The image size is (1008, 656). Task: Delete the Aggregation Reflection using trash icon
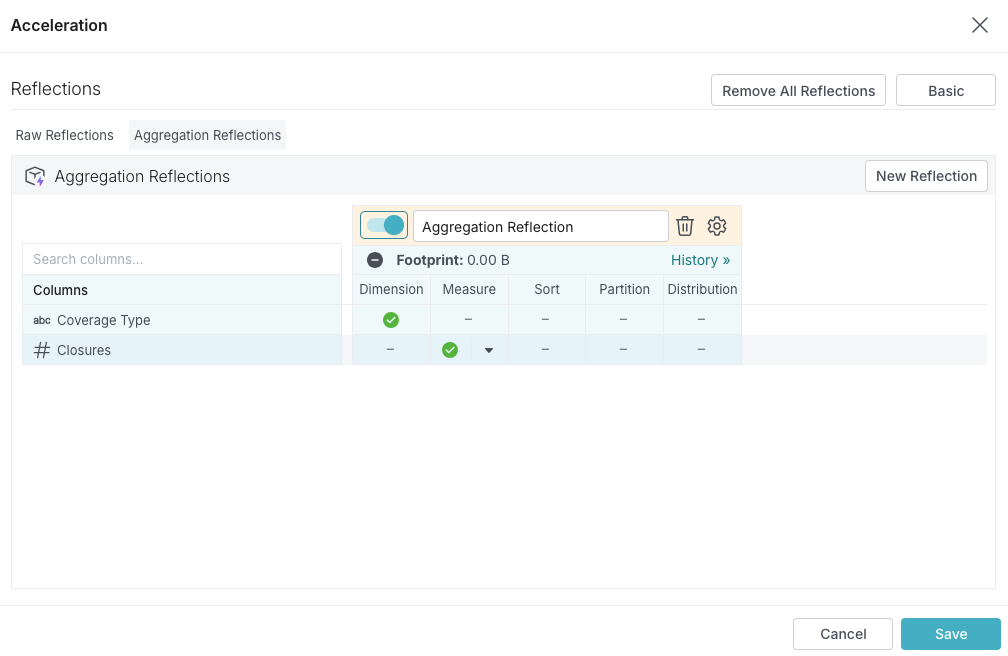pyautogui.click(x=685, y=226)
